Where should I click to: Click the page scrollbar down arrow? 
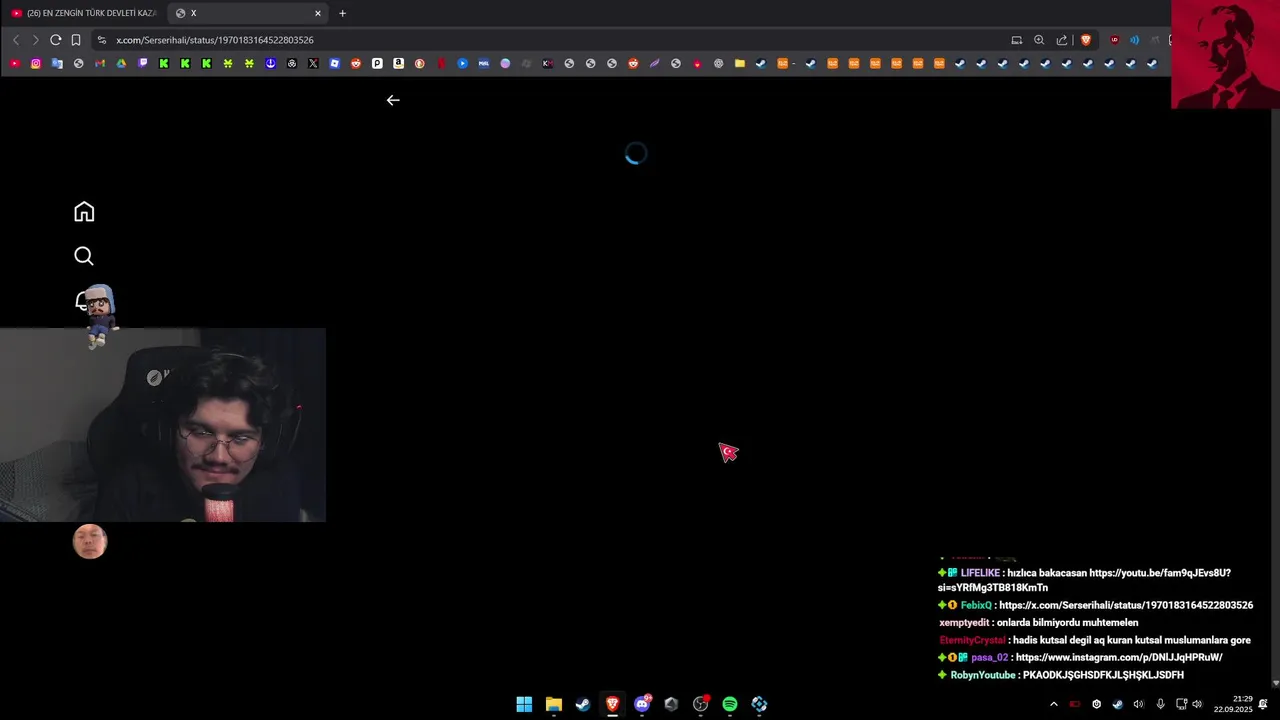coord(1275,683)
